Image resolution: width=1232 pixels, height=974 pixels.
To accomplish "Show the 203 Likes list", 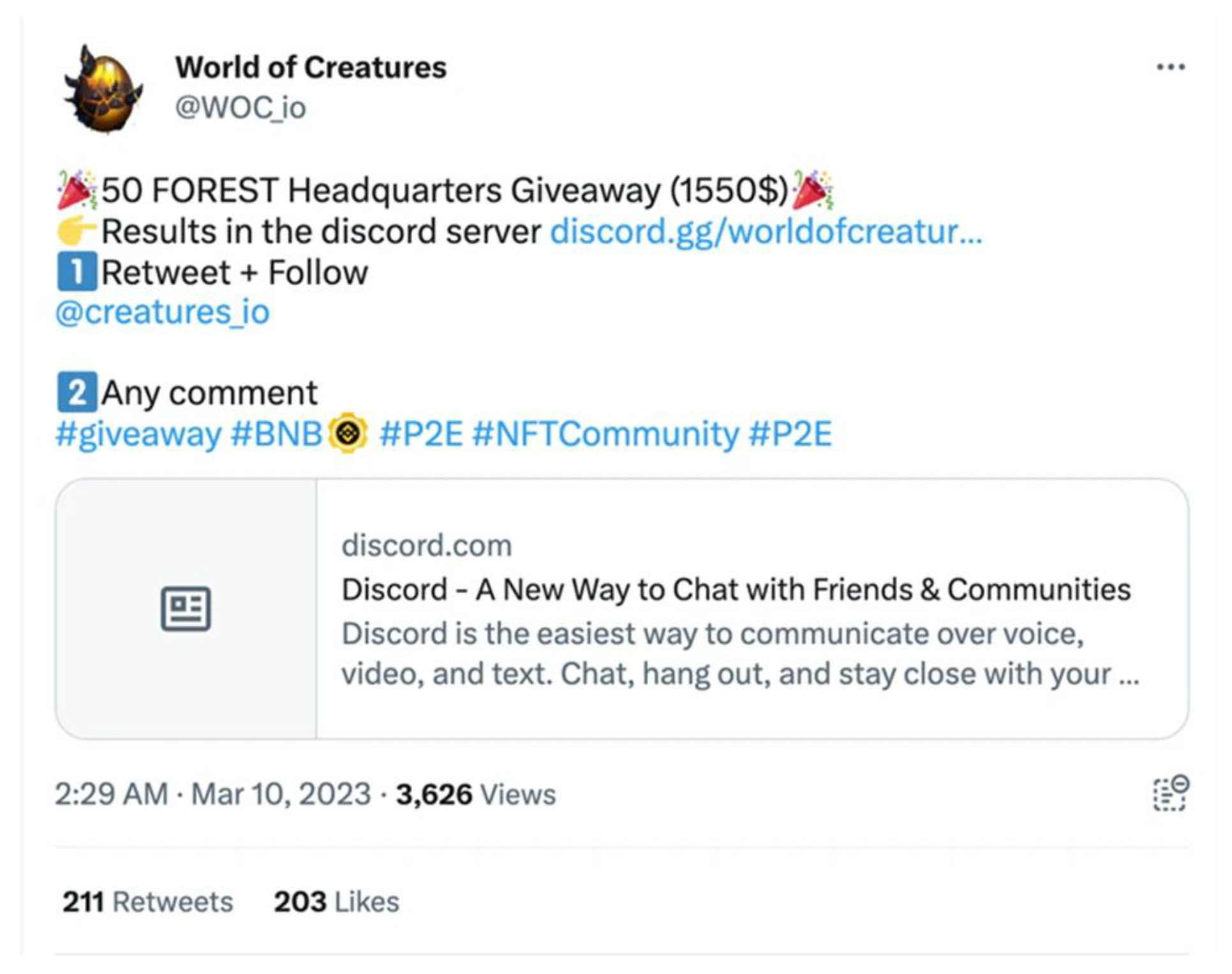I will tap(336, 902).
